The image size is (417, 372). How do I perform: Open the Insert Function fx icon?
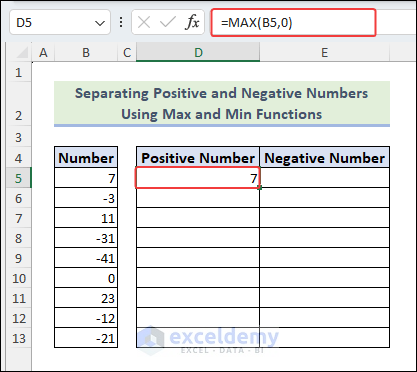click(192, 23)
